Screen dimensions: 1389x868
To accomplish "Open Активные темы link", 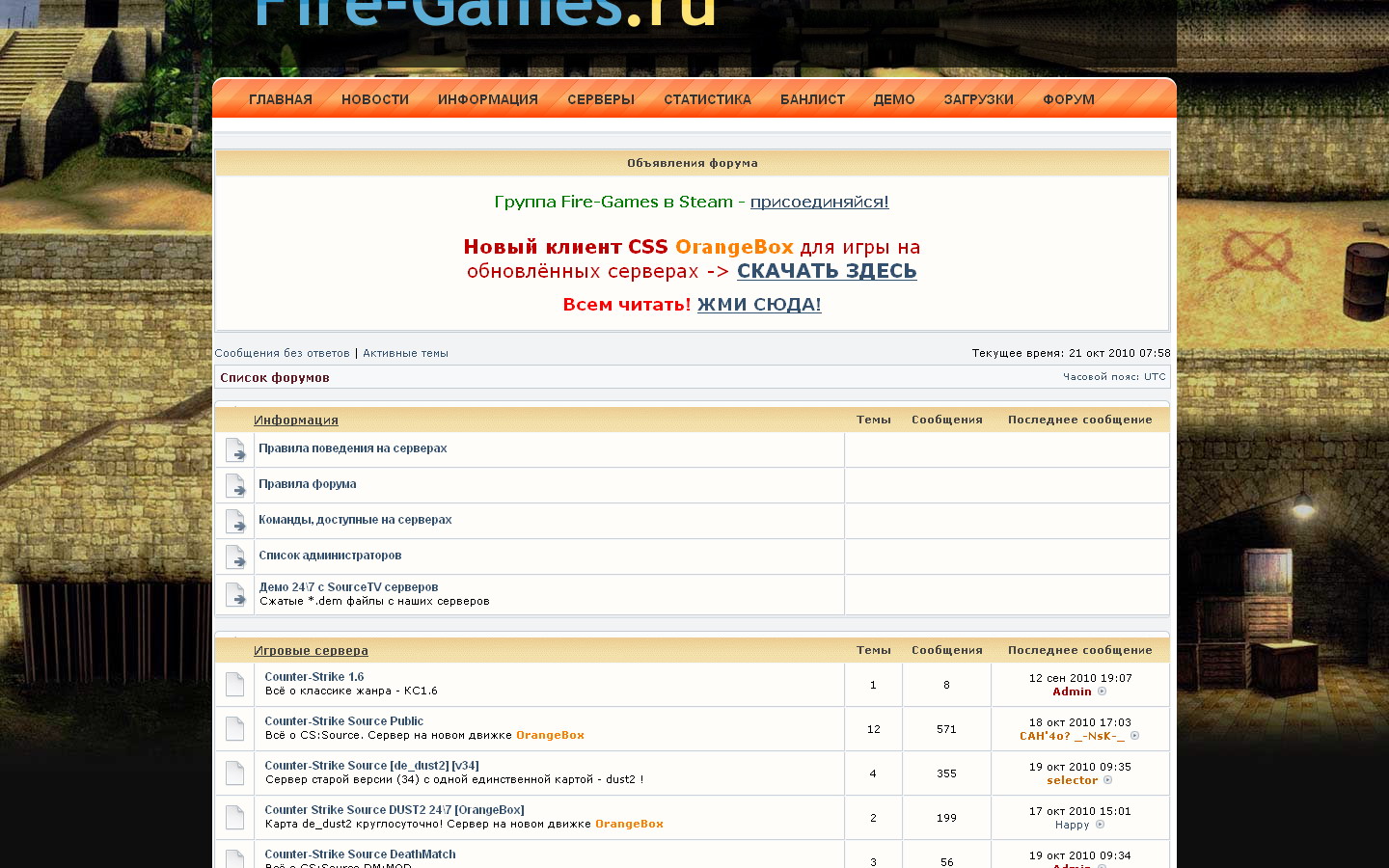I will pos(405,353).
